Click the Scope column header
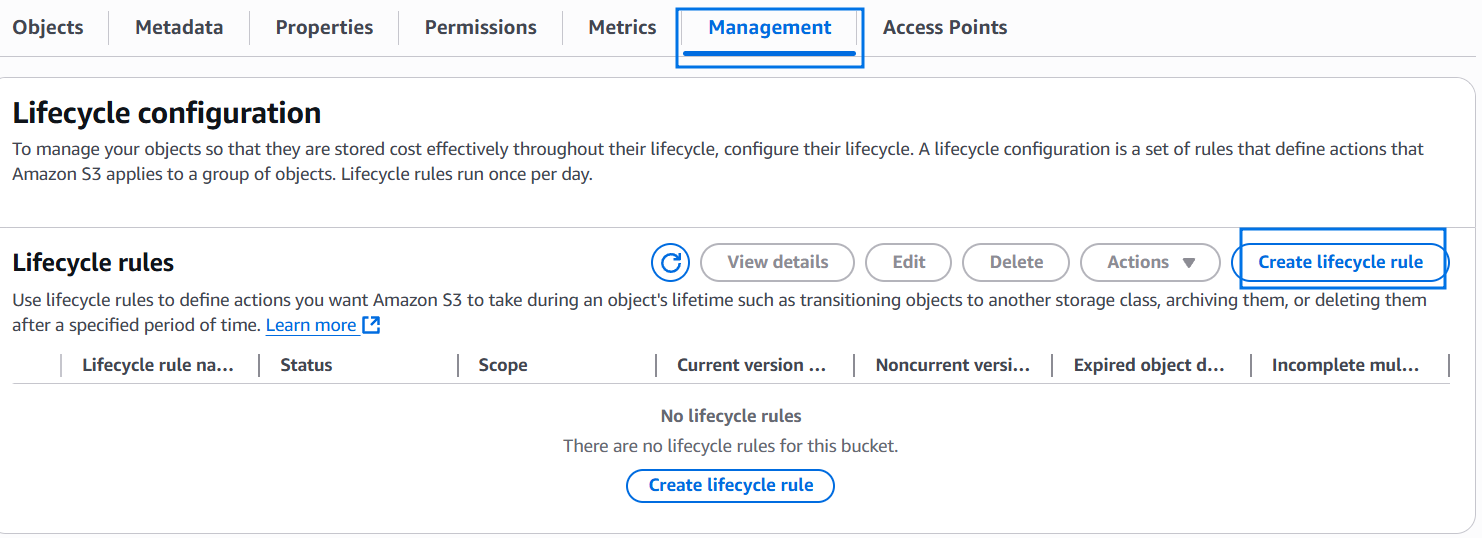Viewport: 1482px width, 538px height. [x=502, y=366]
